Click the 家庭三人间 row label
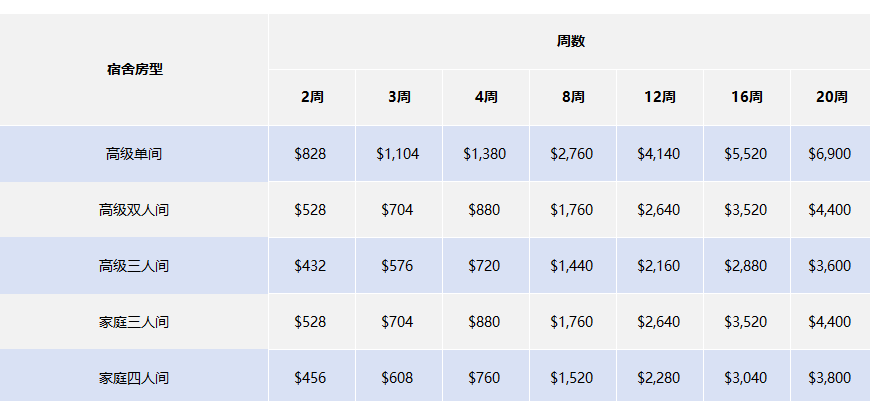 point(134,322)
